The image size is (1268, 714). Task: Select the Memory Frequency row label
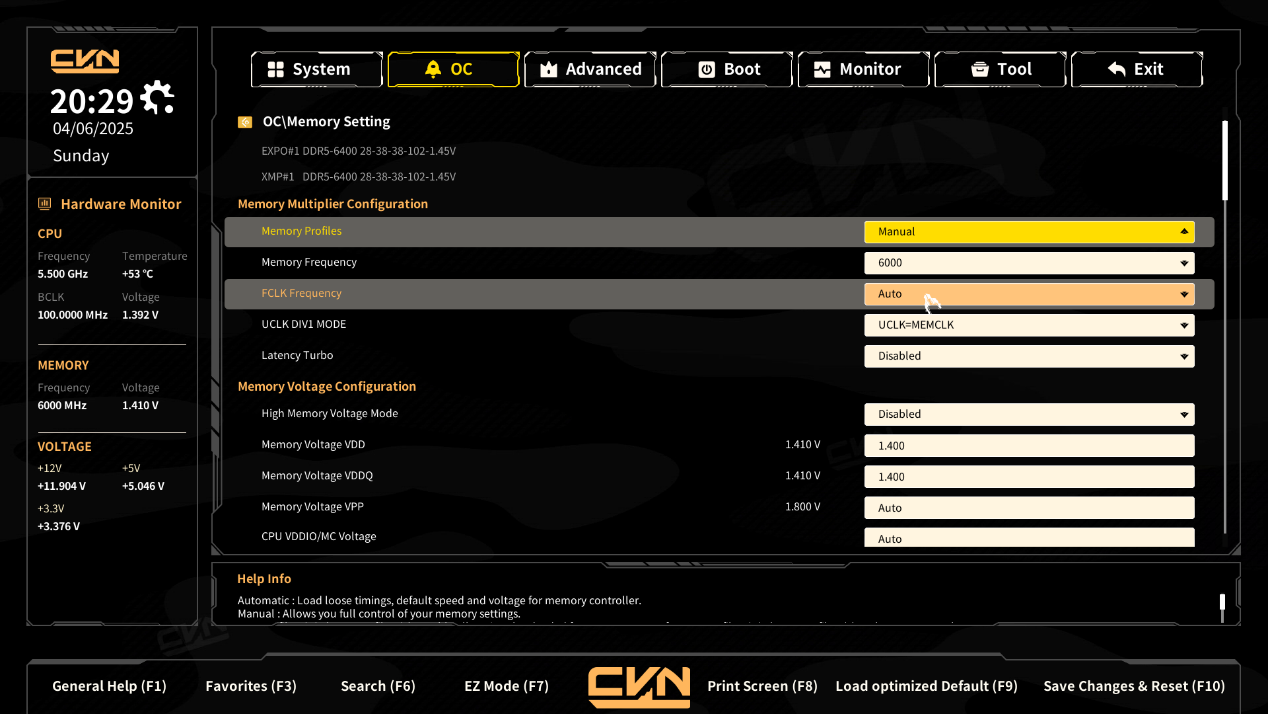tap(309, 262)
